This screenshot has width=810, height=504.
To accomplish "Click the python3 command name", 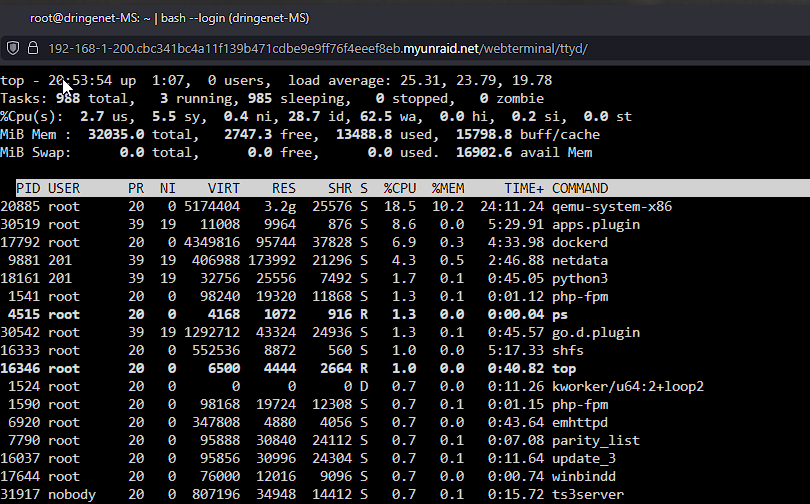I will tap(580, 279).
